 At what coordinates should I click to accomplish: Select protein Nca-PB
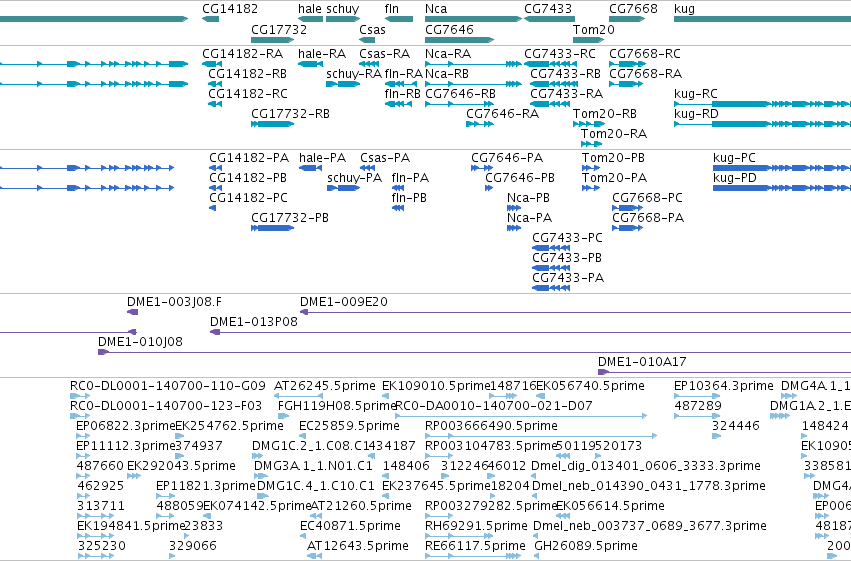[x=528, y=198]
